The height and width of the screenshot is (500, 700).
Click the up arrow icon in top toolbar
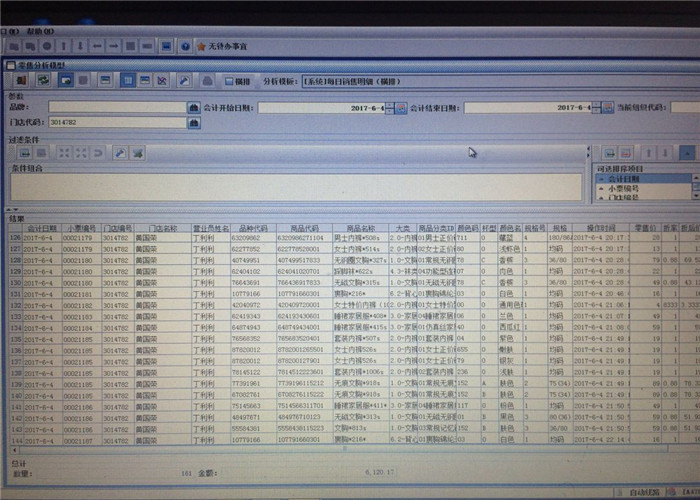64,46
